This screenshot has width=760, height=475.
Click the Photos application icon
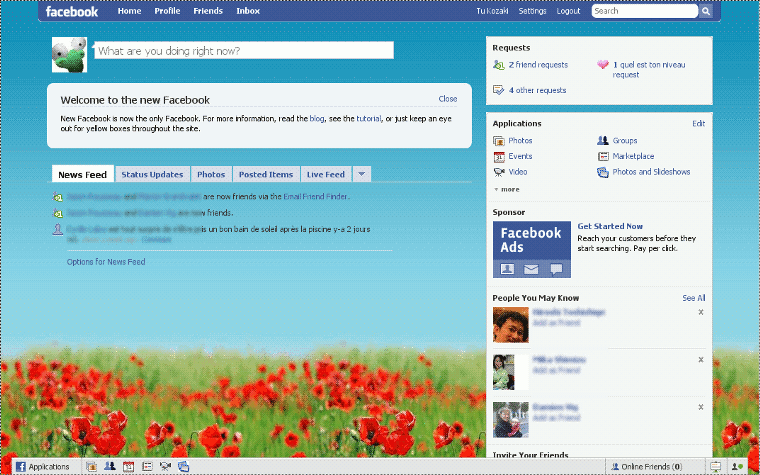(x=499, y=141)
